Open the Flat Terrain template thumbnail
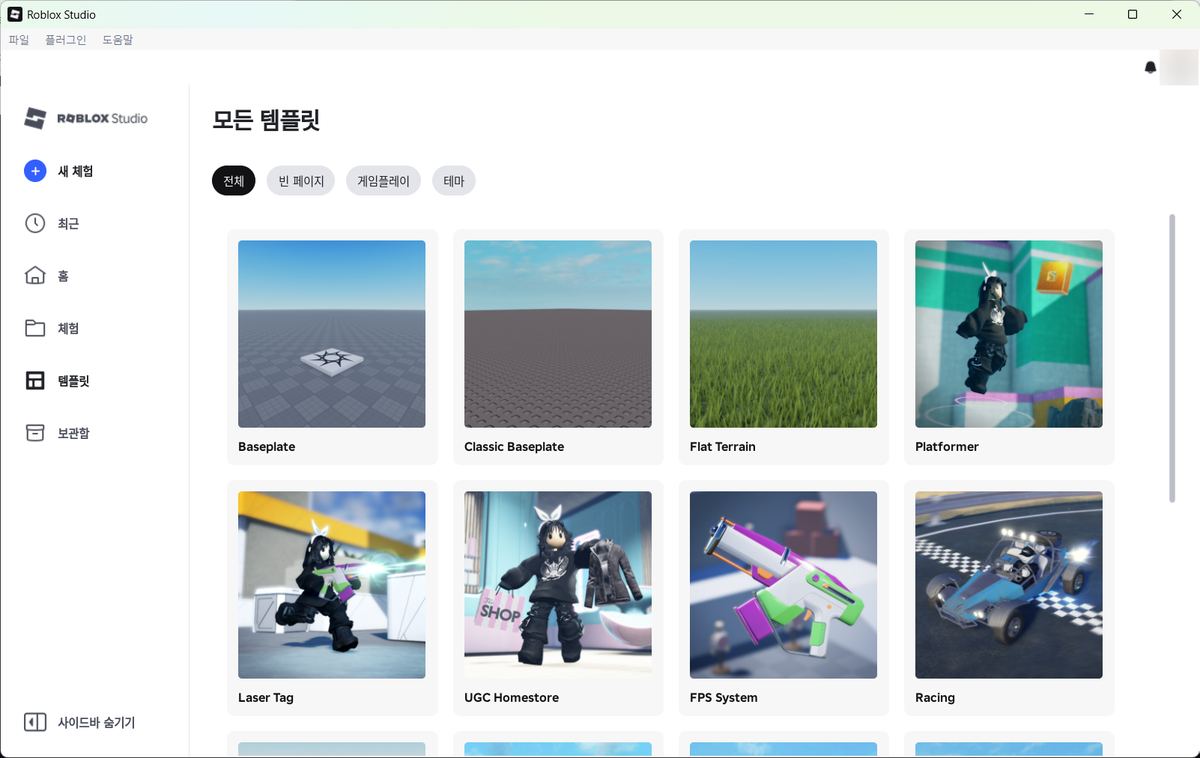 783,334
